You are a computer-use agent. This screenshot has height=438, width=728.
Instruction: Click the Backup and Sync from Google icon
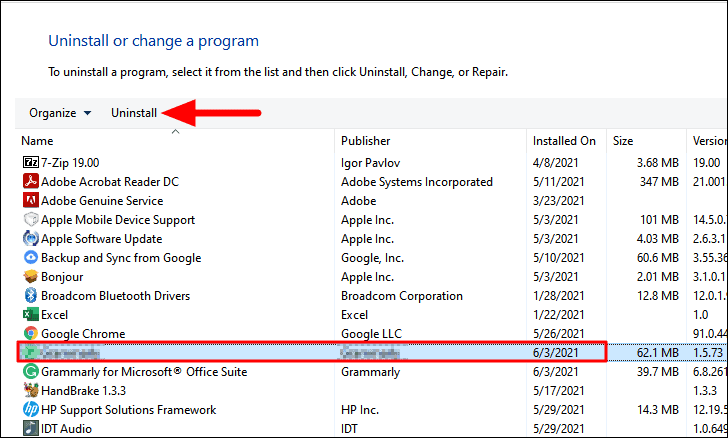31,257
